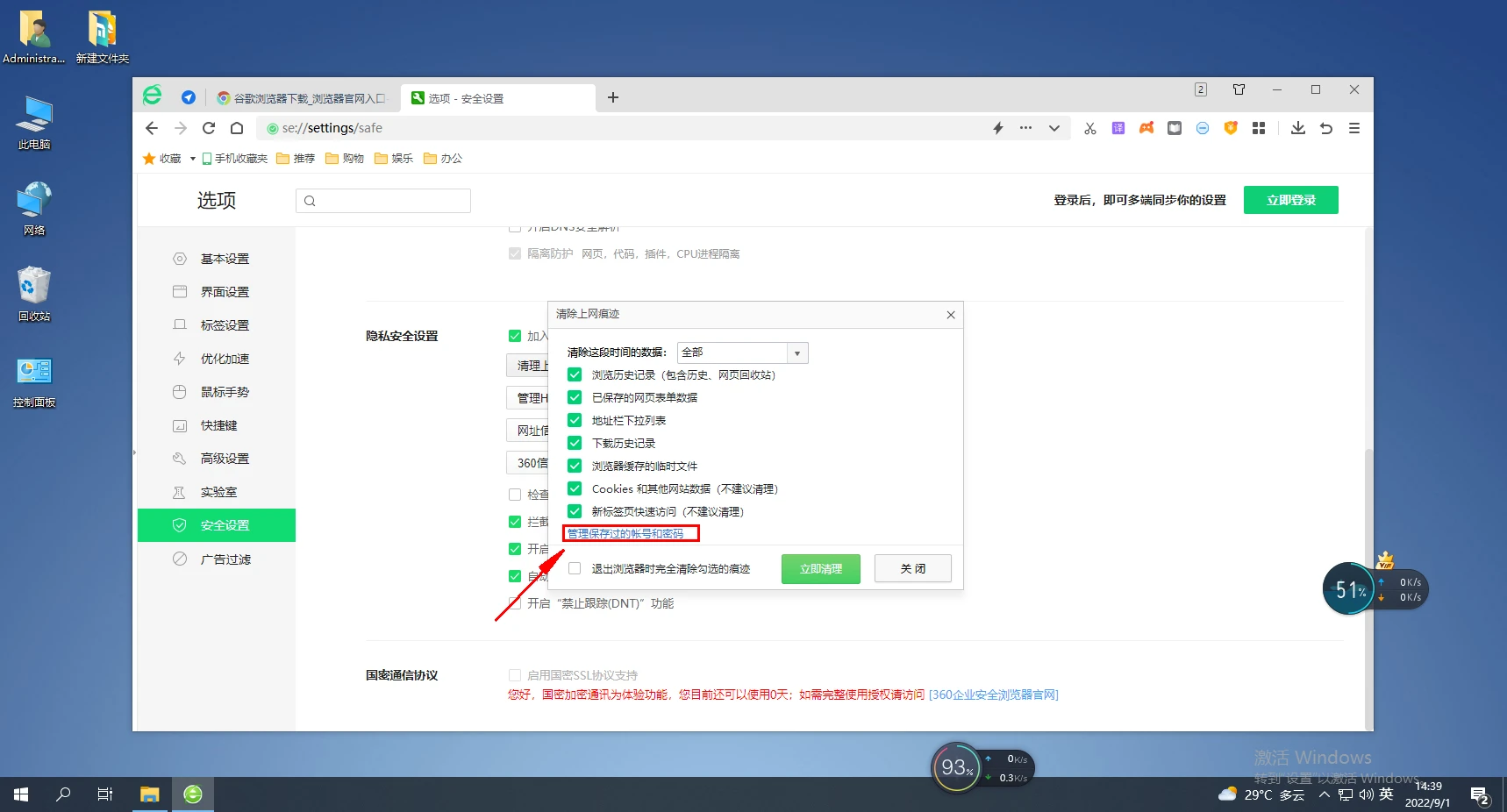Screen dimensions: 1507x812
Task: Open the Windows Start menu
Action: [21, 794]
